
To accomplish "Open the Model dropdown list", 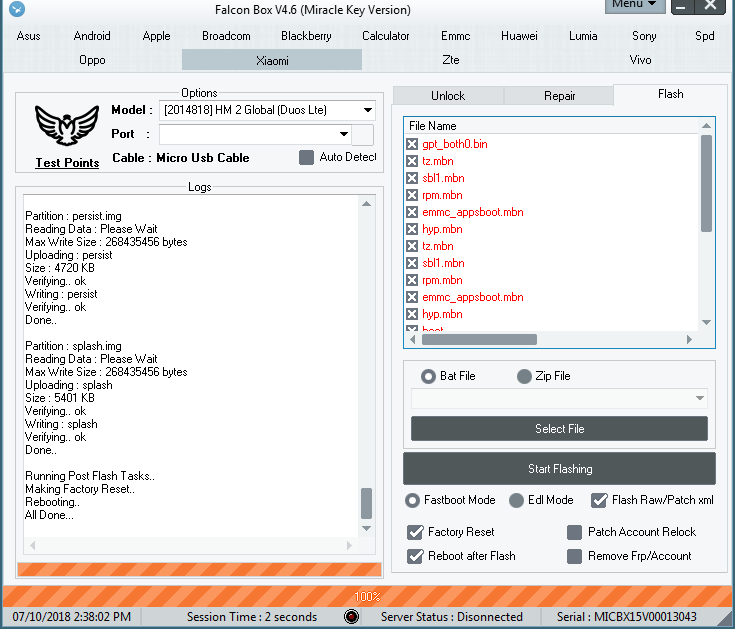I will [368, 110].
